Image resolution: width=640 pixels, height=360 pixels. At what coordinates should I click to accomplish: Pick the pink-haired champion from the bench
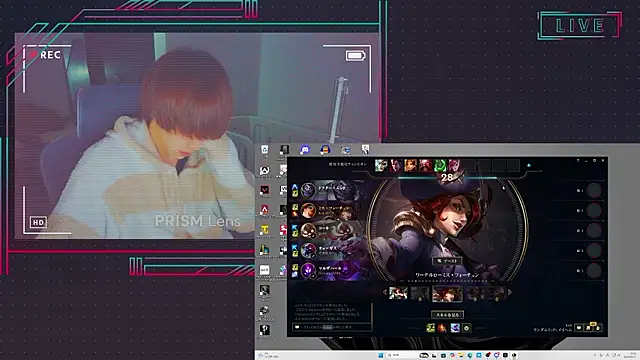(x=454, y=165)
